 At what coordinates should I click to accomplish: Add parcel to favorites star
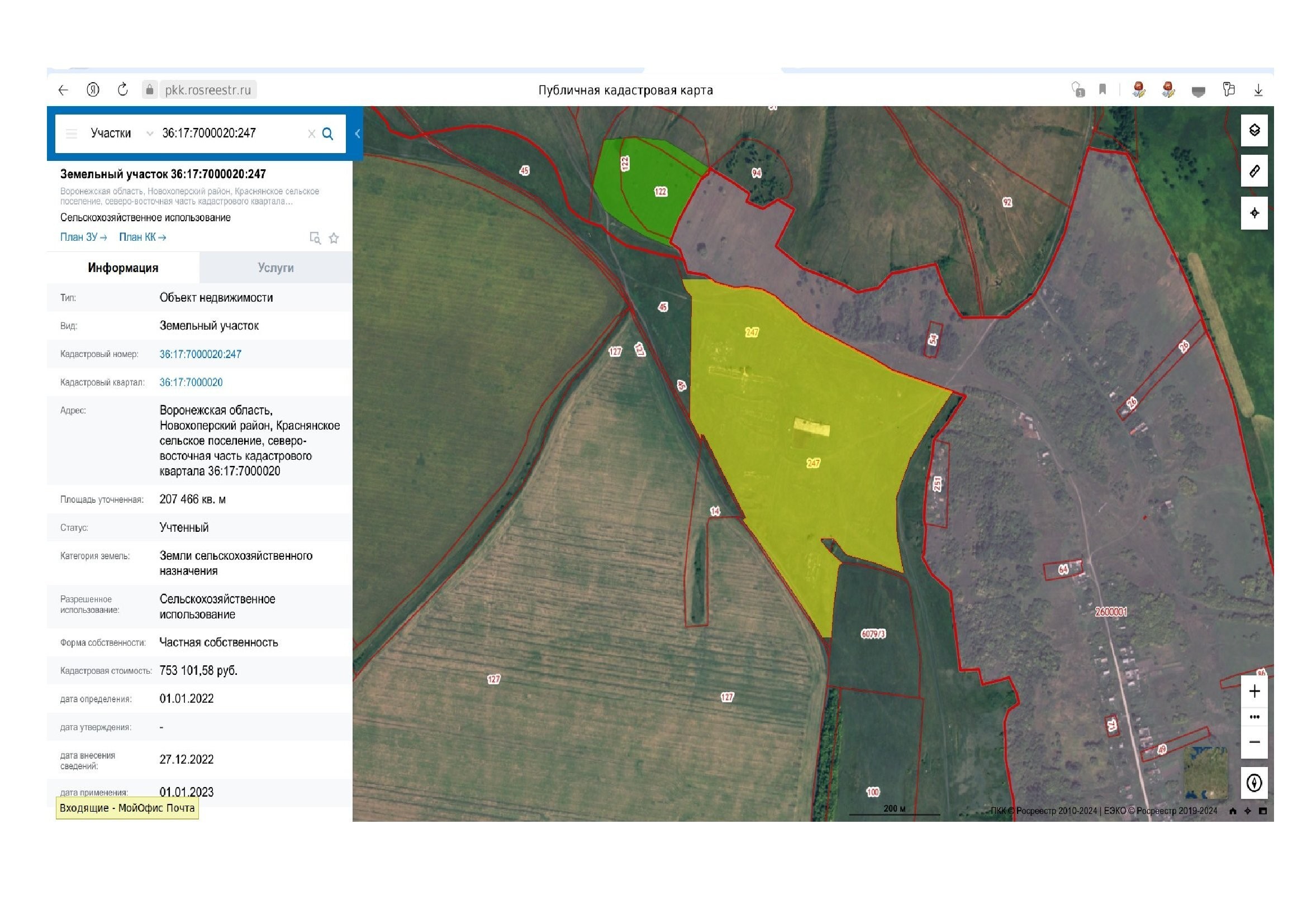pos(334,239)
